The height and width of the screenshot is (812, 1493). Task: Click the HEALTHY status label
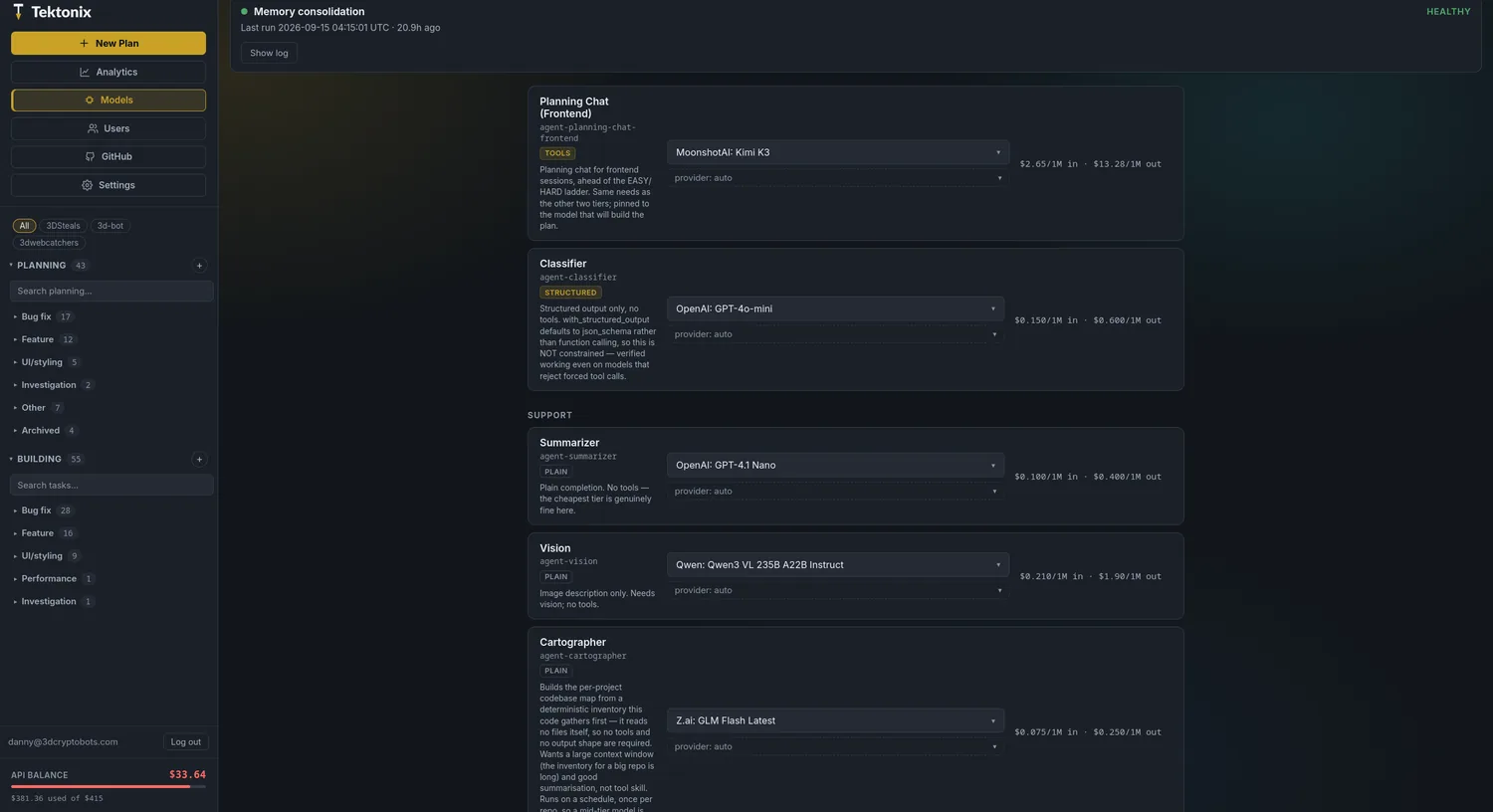coord(1448,12)
